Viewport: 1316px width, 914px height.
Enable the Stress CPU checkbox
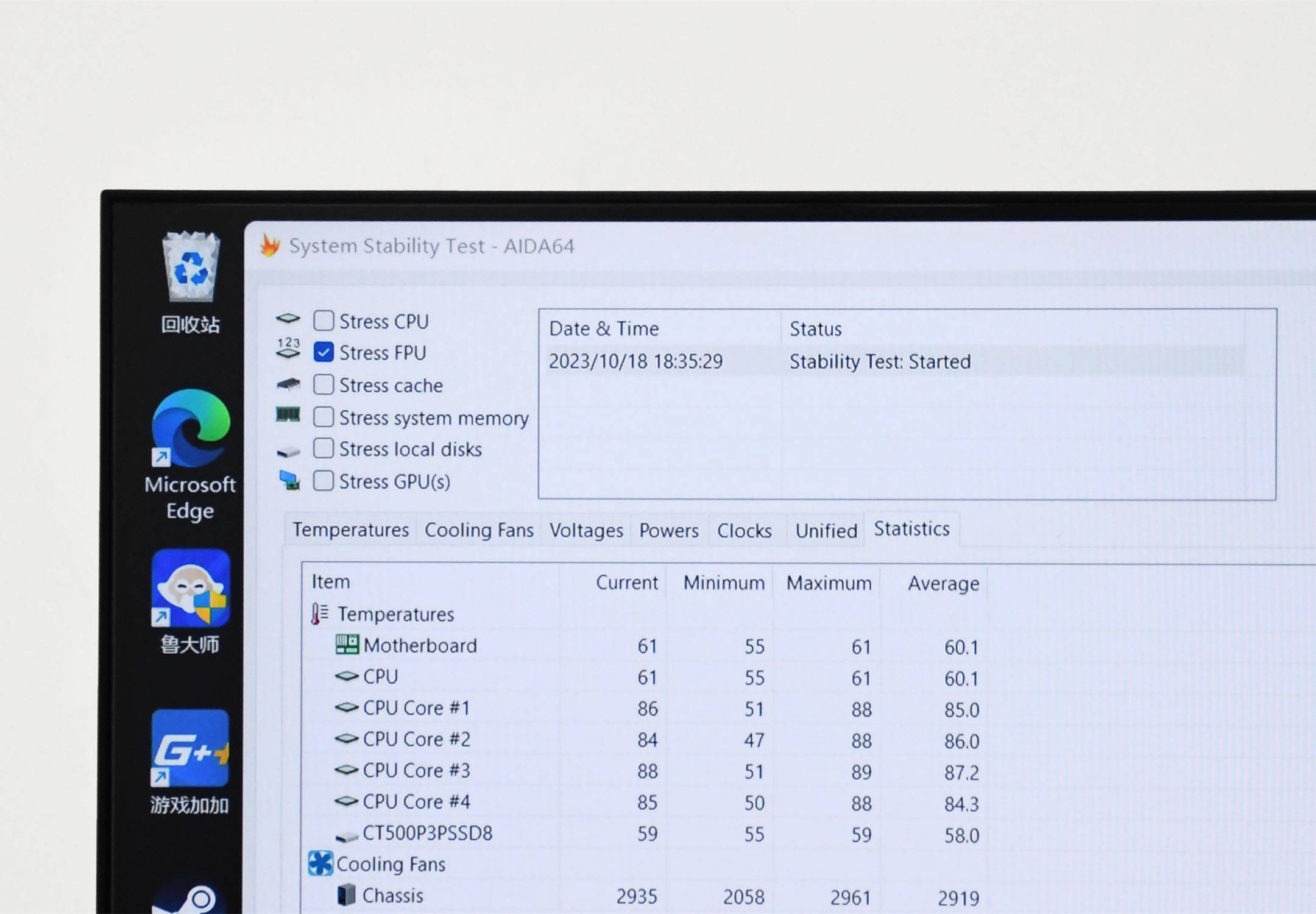(x=324, y=321)
